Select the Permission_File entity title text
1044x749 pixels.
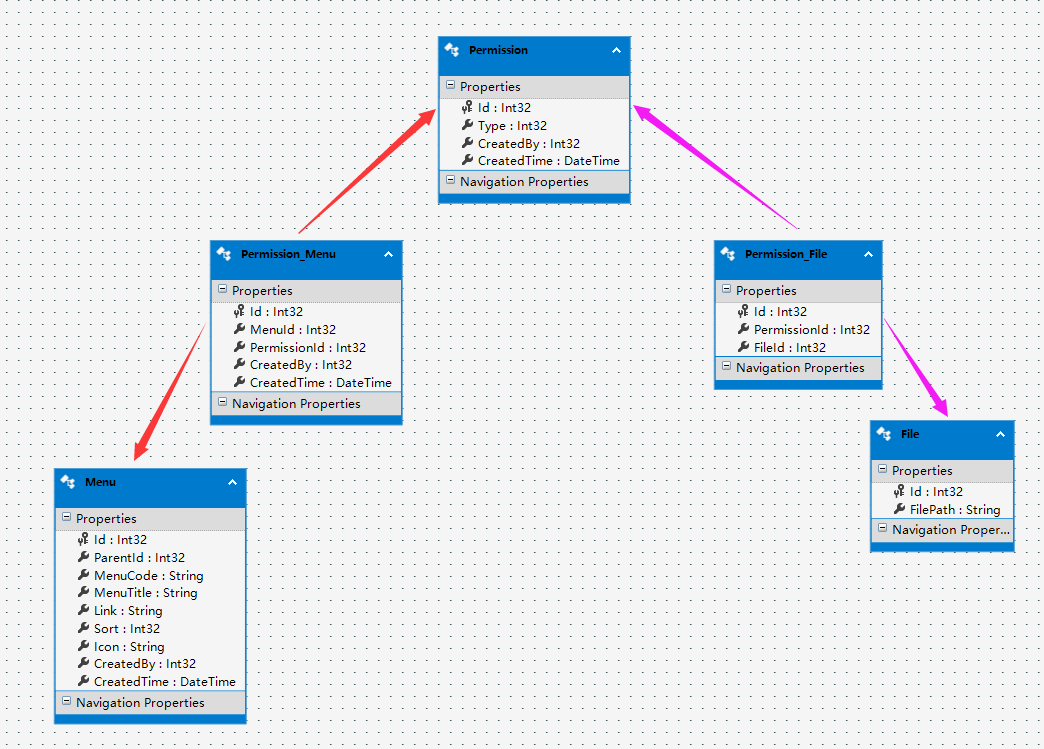[x=786, y=254]
